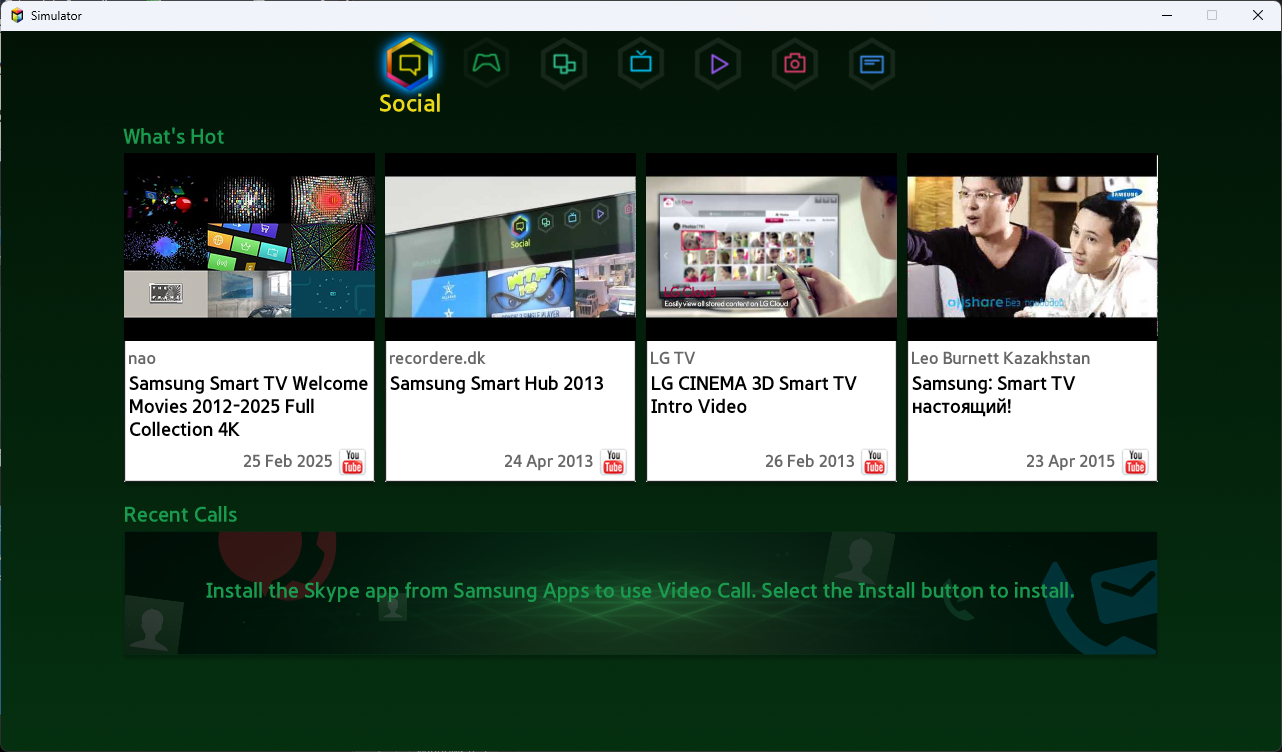Click YouTube icon on LG CINEMA 3D card
Image resolution: width=1282 pixels, height=752 pixels.
click(874, 462)
